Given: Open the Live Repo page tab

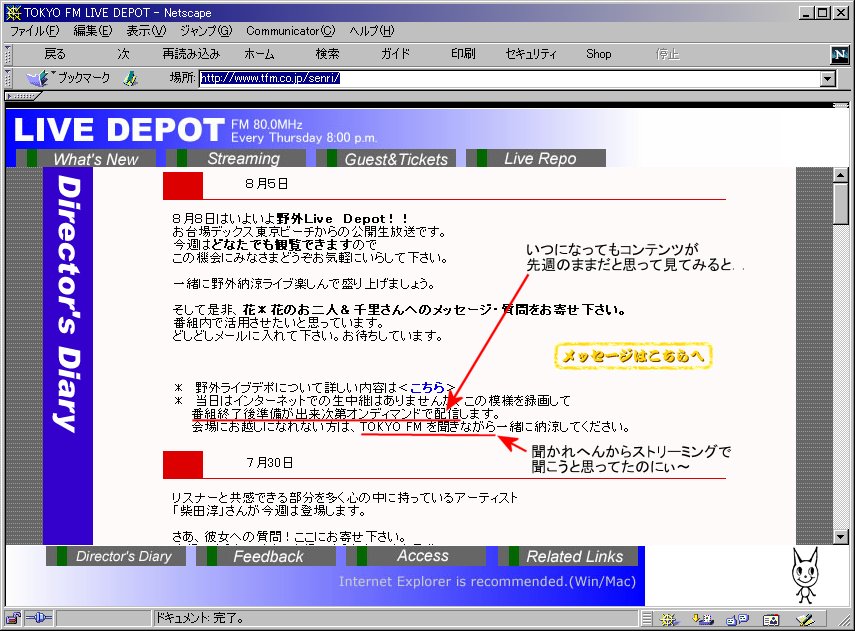Looking at the screenshot, I should (535, 158).
